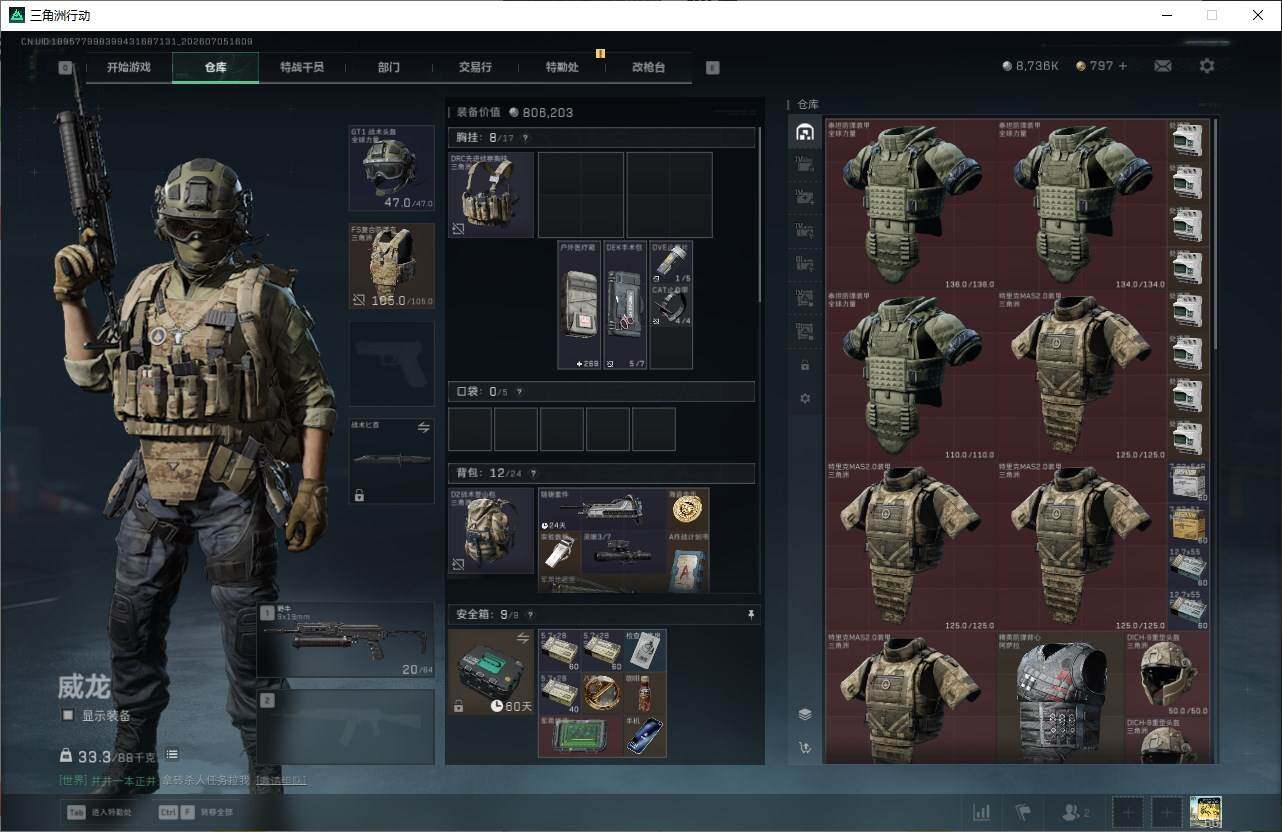Click the warehouse vertical scrollbar
1282x832 pixels.
tap(1215, 235)
